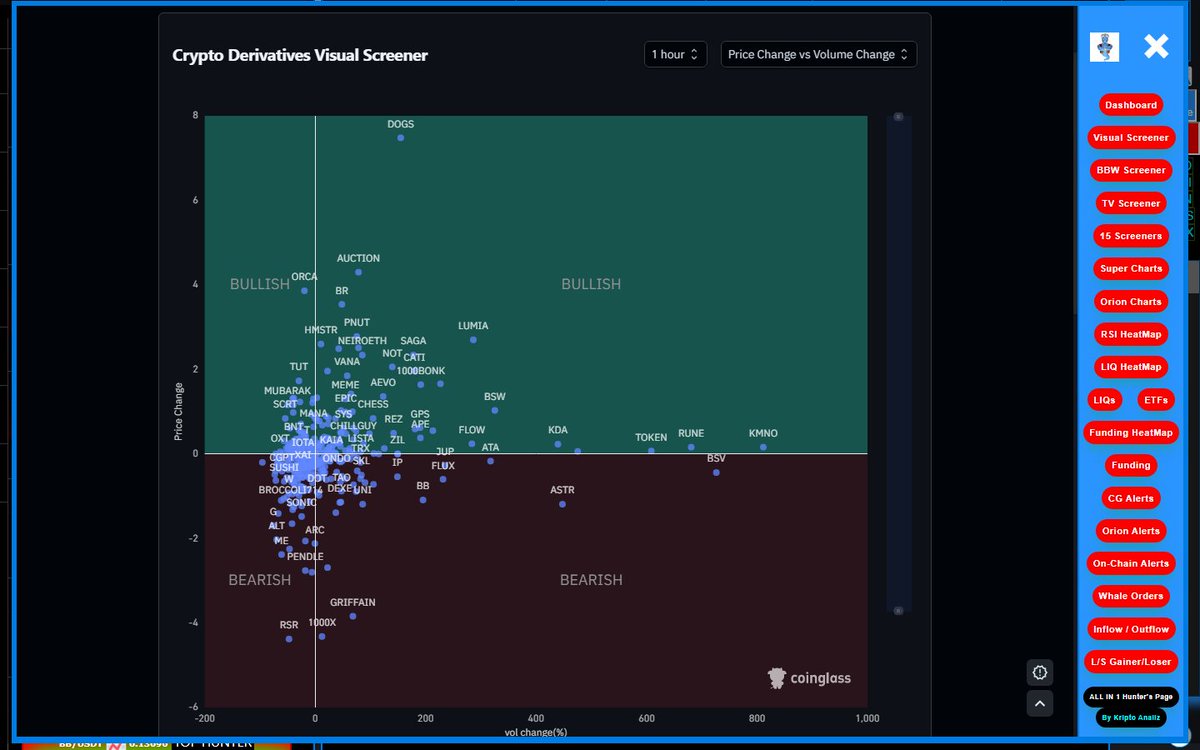Click the vol change(%) axis label
Viewport: 1200px width, 750px height.
coord(538,734)
